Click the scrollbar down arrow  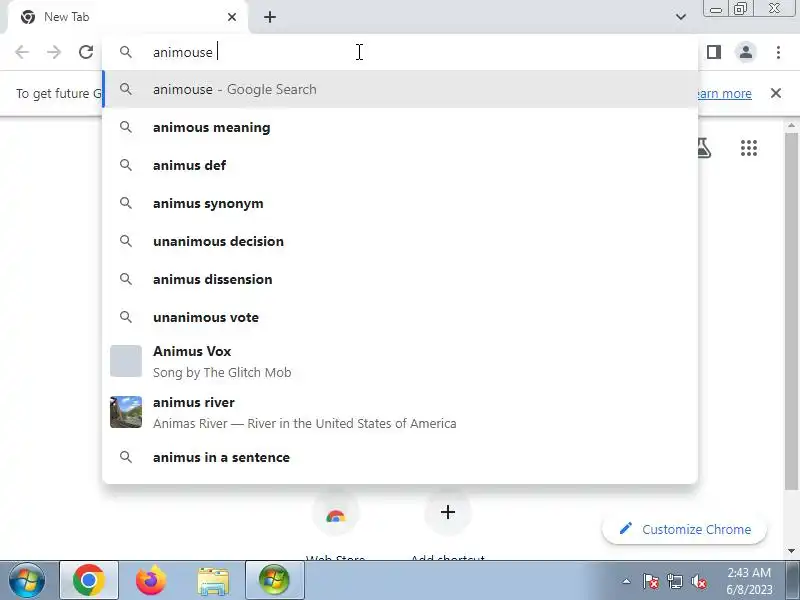[791, 551]
